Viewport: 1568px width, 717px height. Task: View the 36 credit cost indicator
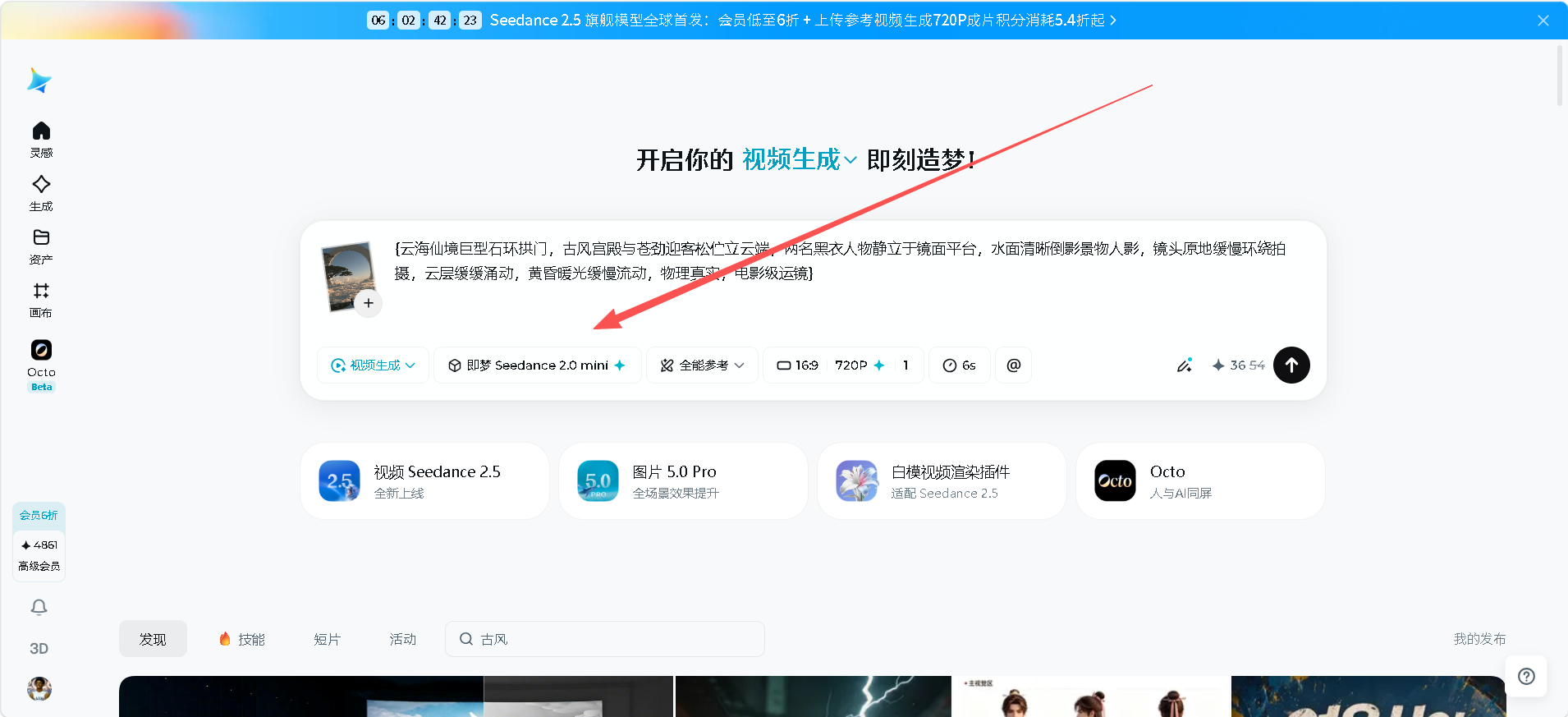(1238, 365)
